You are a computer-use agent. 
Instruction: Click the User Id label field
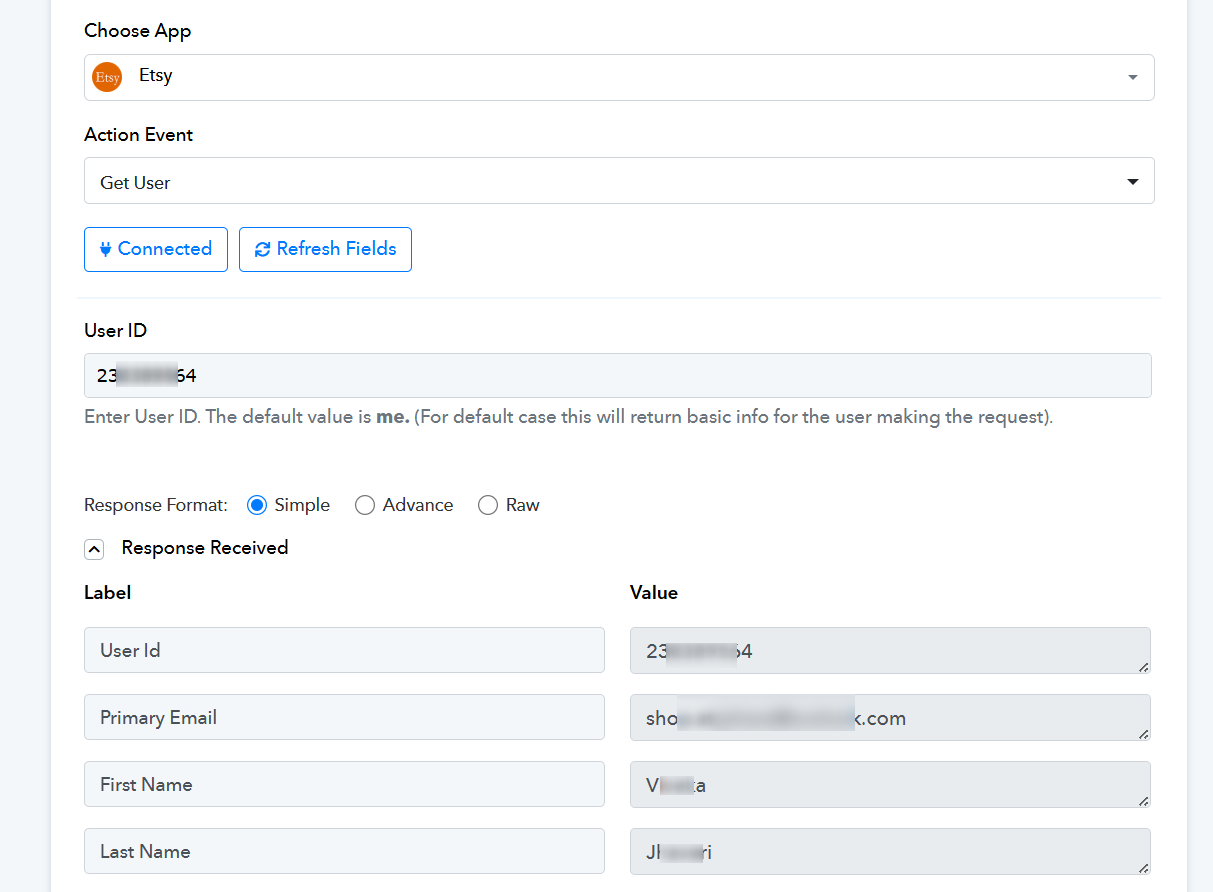[x=344, y=650]
